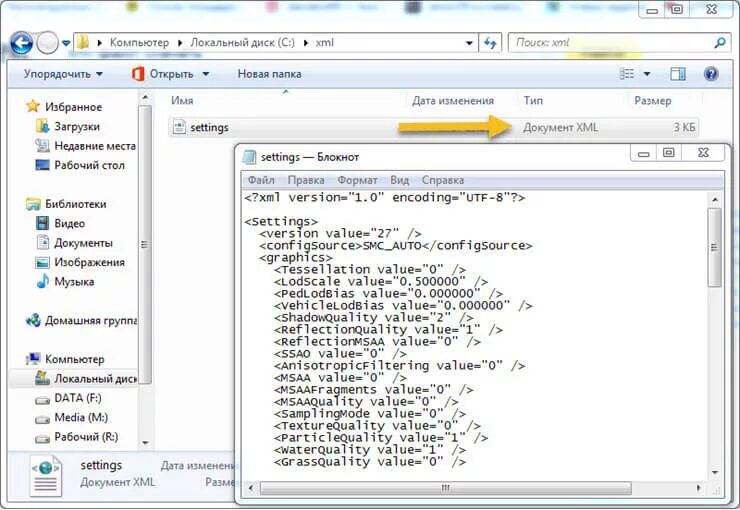Click Блокнот vertical scrollbar thumb
This screenshot has width=740, height=510.
point(715,247)
